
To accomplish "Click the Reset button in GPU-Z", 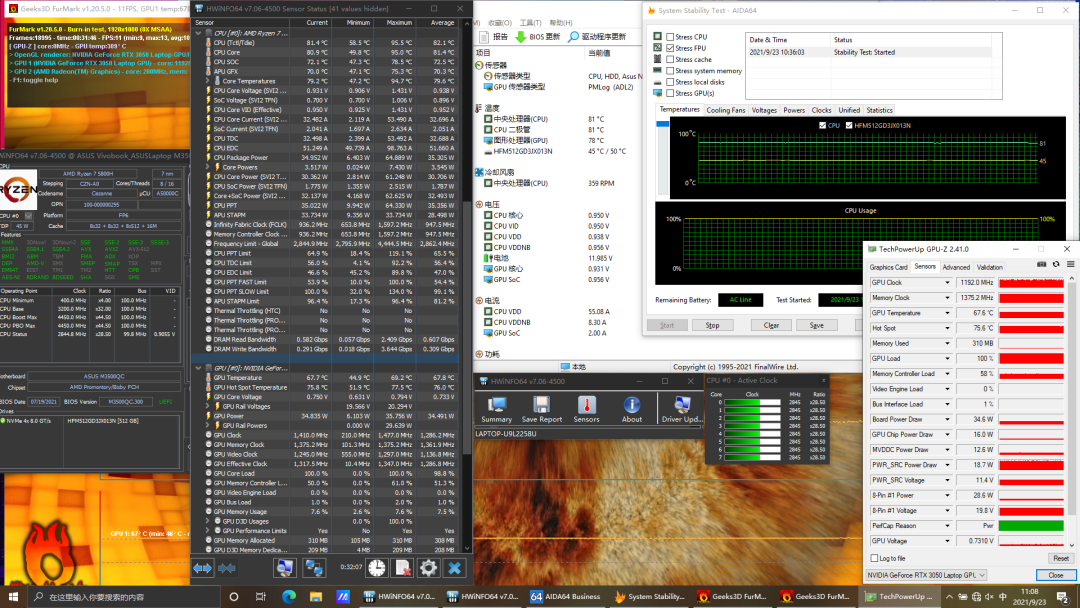I will pyautogui.click(x=1060, y=558).
